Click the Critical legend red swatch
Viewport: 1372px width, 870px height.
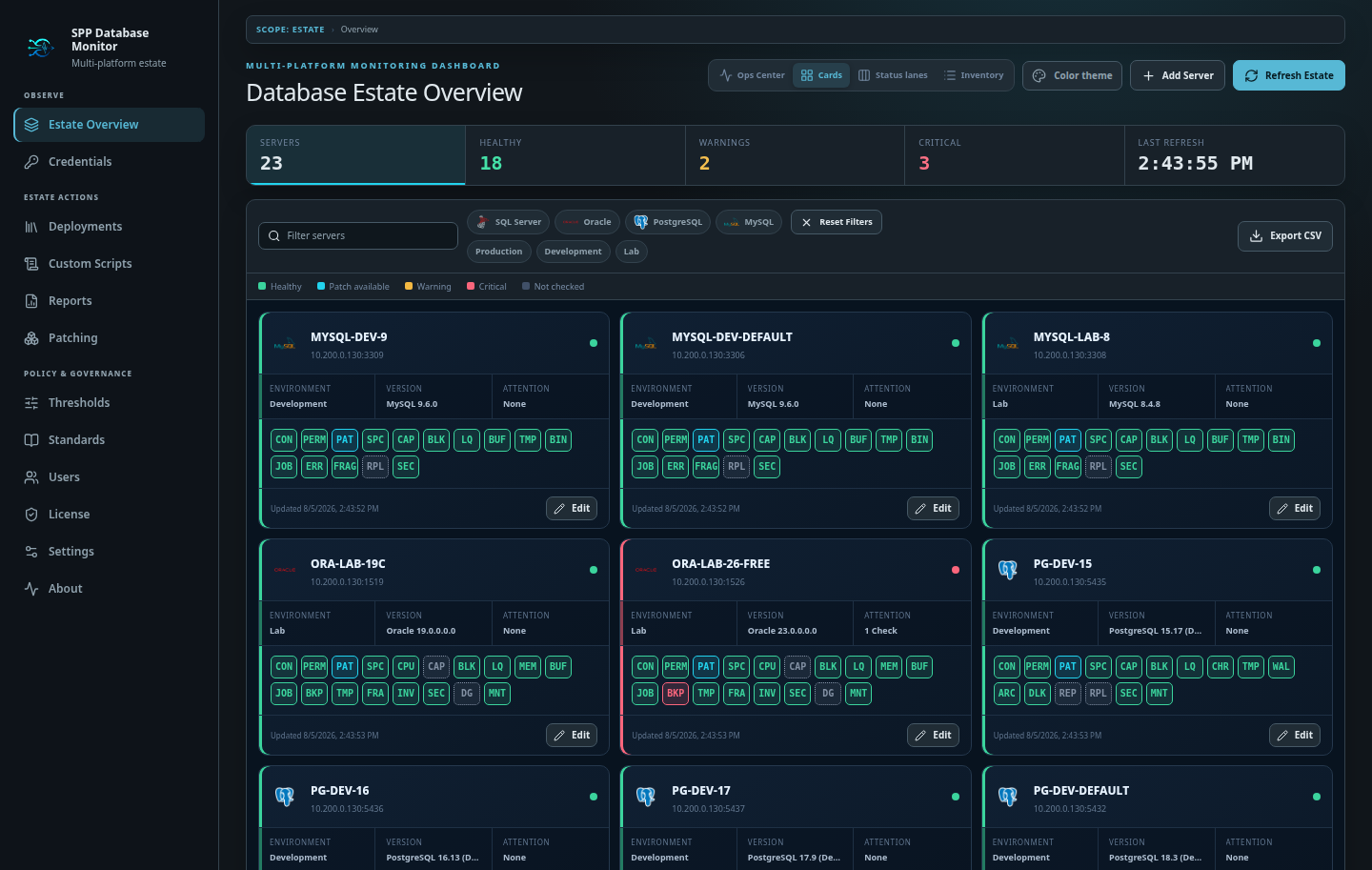(471, 286)
